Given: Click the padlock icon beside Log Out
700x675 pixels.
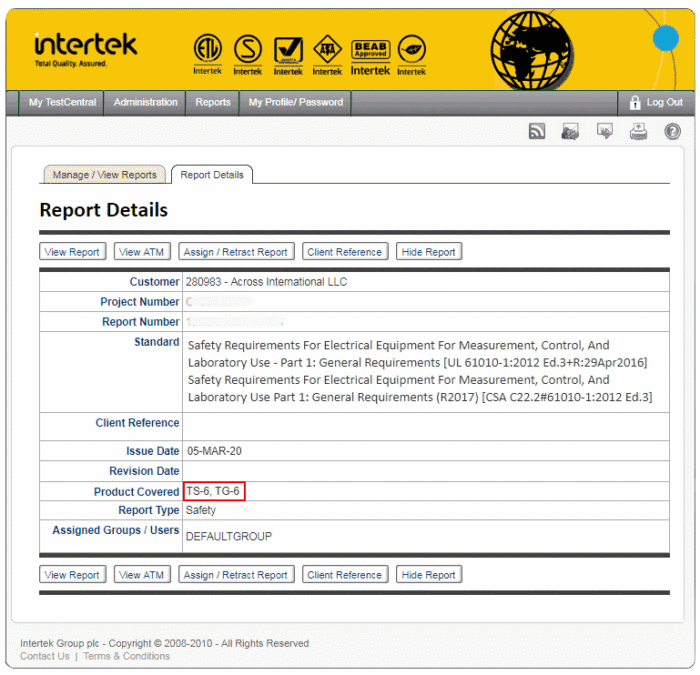Looking at the screenshot, I should [634, 102].
